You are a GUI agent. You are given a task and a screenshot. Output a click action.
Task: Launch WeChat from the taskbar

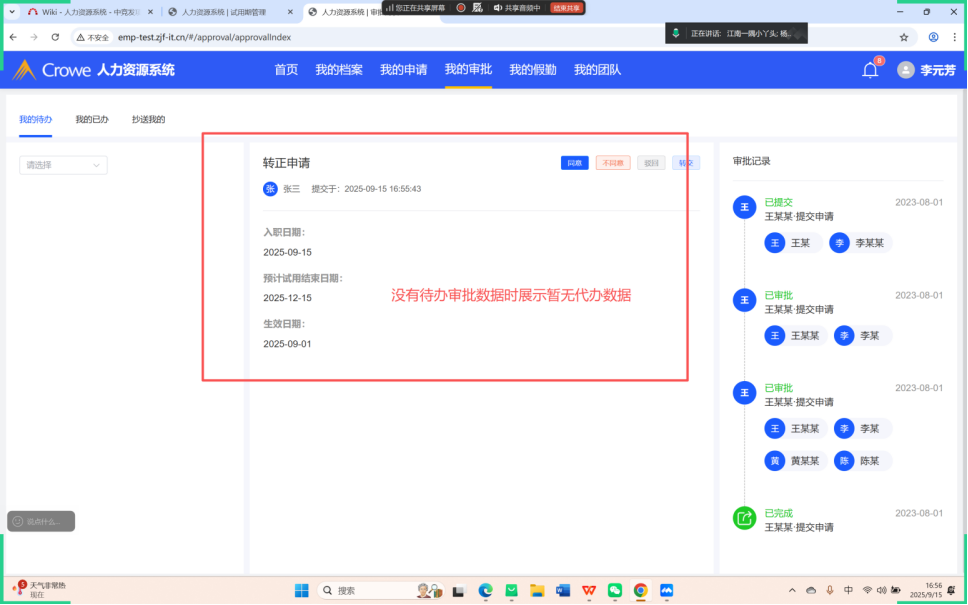coord(615,590)
